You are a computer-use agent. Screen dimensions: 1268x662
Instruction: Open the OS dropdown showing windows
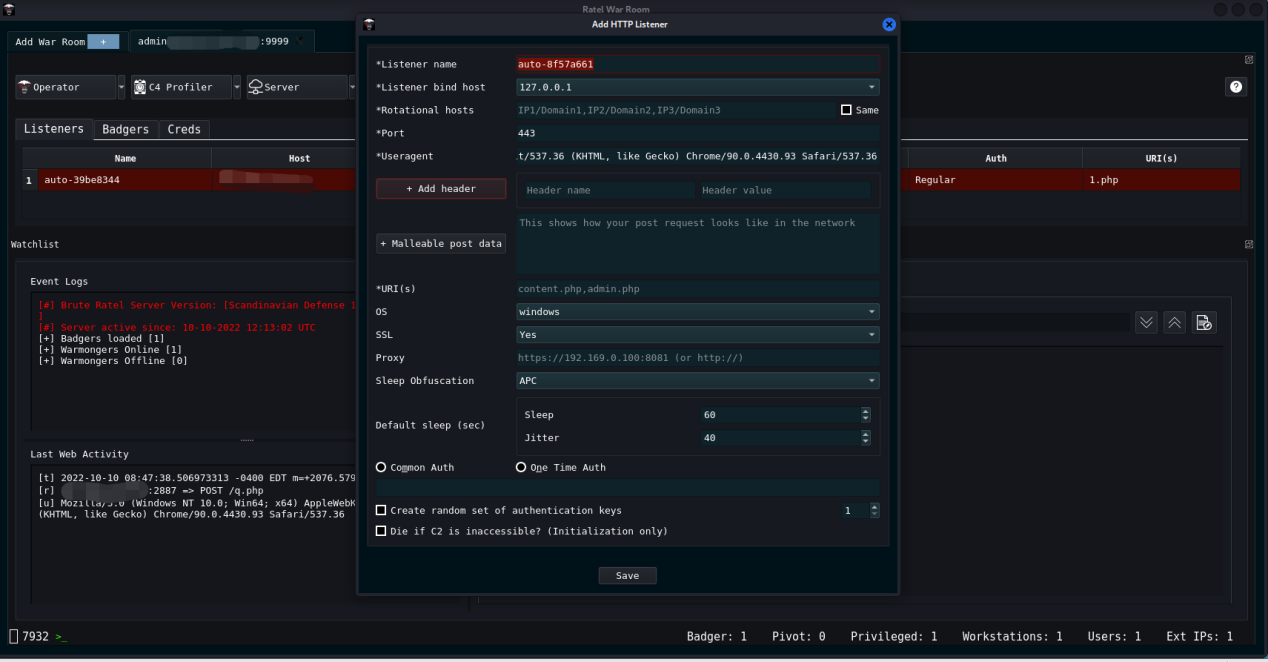pyautogui.click(x=698, y=311)
